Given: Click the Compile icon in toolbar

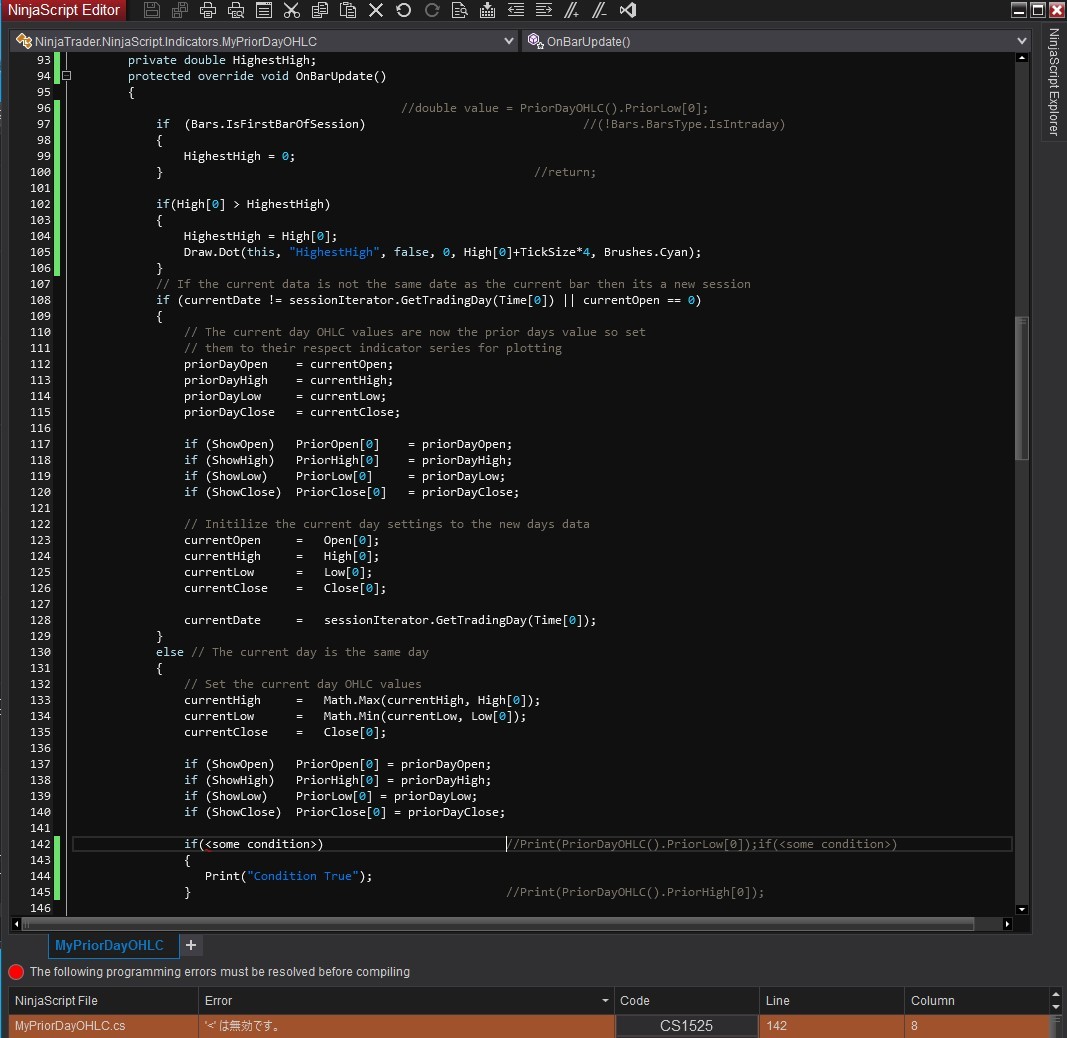Looking at the screenshot, I should pyautogui.click(x=487, y=11).
